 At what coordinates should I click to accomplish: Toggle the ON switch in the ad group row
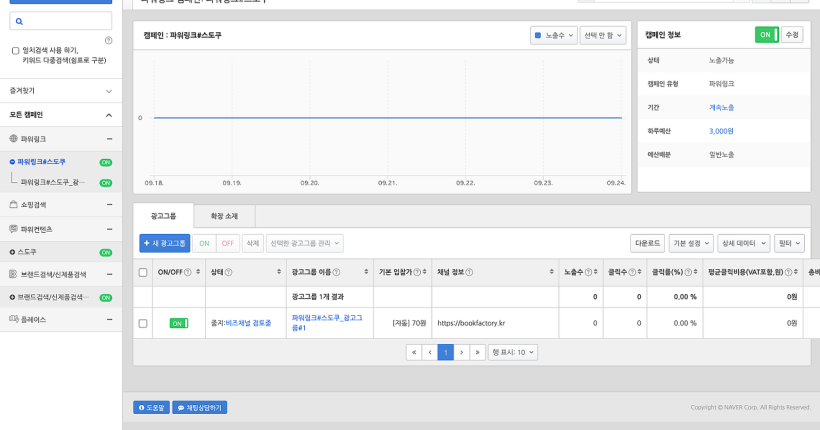pyautogui.click(x=179, y=323)
